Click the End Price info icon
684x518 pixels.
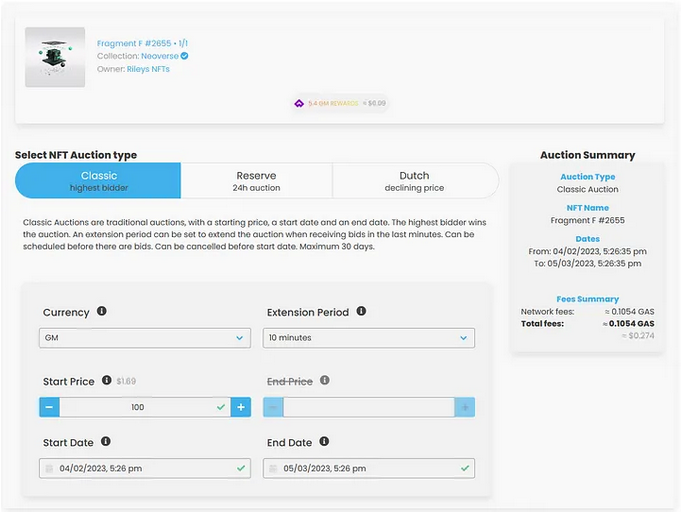click(325, 380)
